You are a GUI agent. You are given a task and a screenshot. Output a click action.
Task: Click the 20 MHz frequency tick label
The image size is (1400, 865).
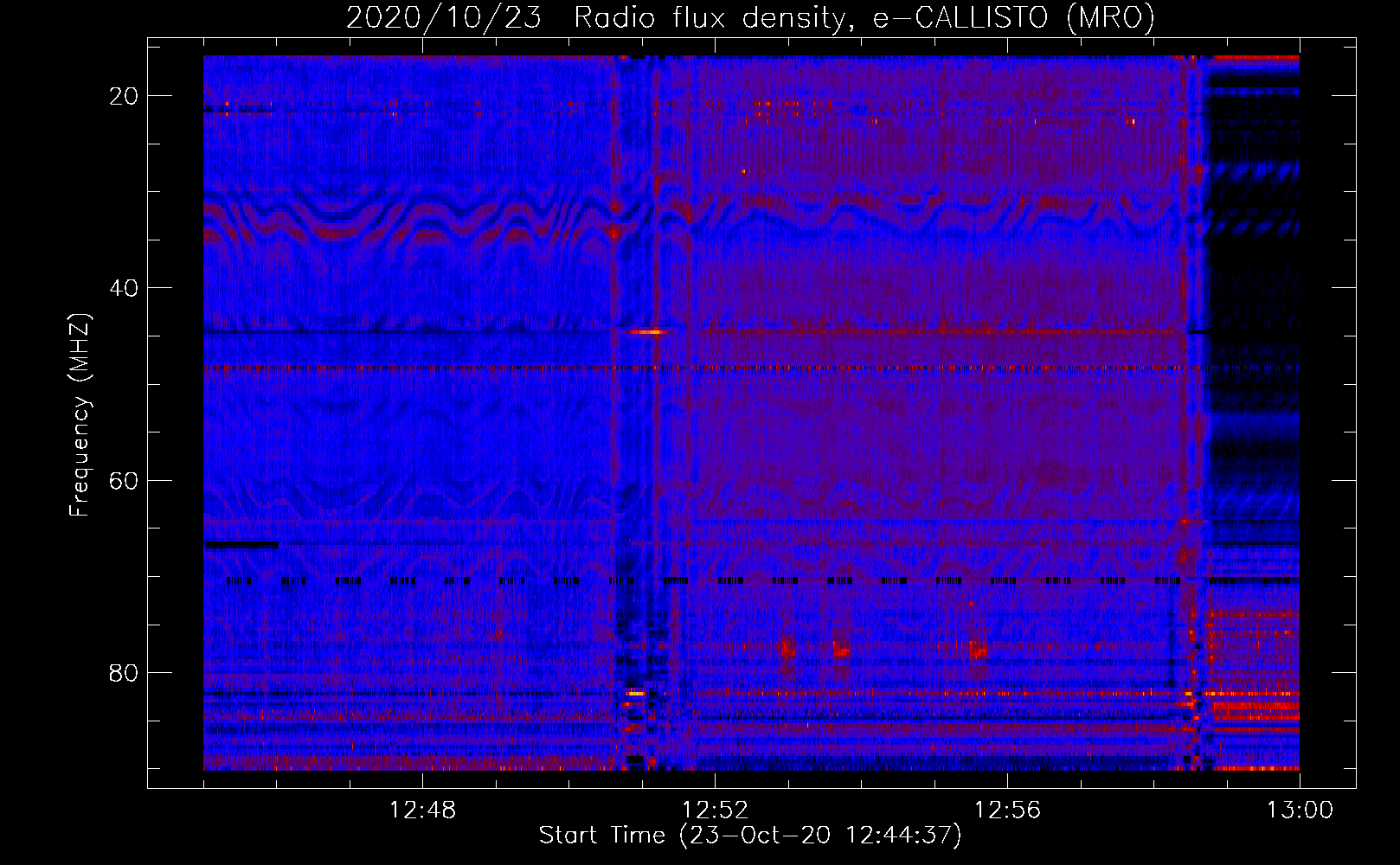tap(125, 96)
